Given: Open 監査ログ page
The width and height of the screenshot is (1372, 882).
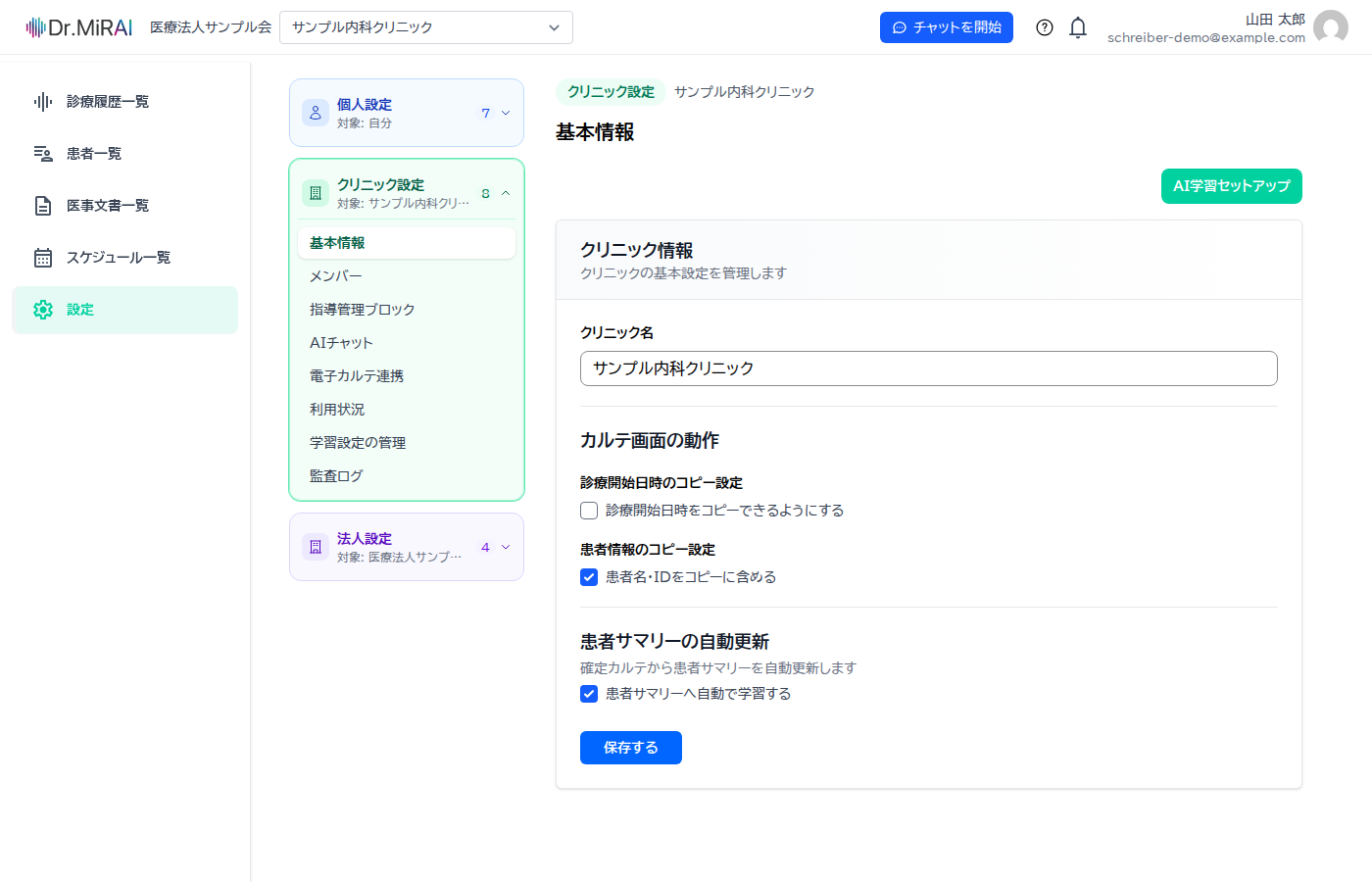Looking at the screenshot, I should point(407,476).
